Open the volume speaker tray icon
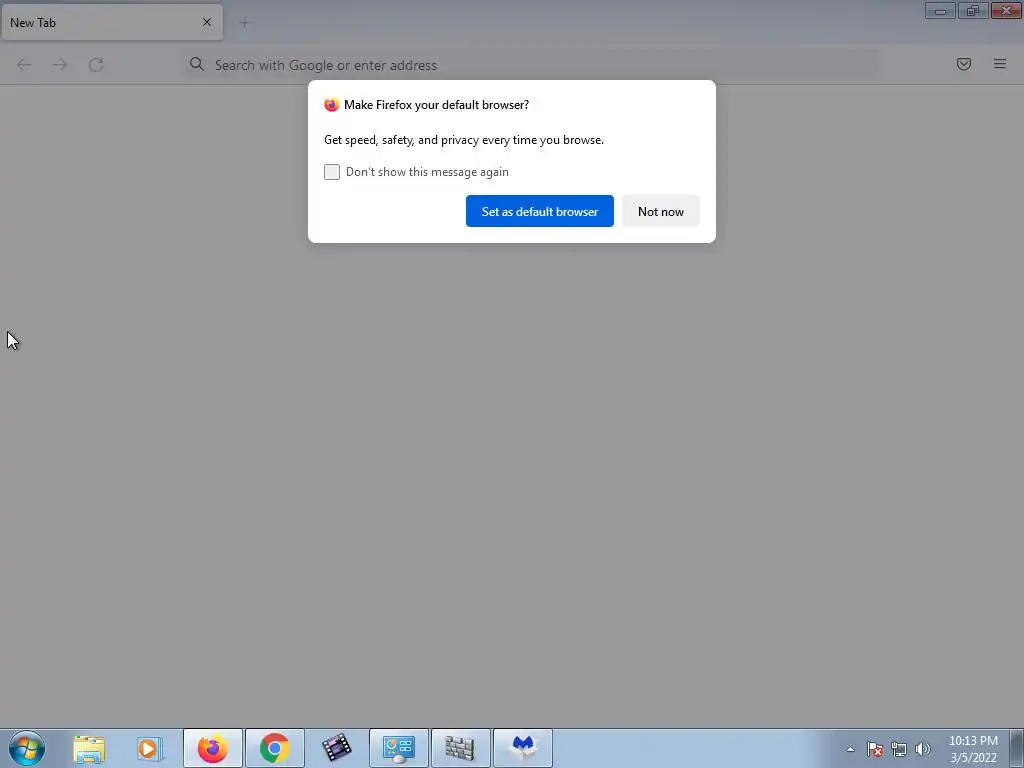Viewport: 1024px width, 768px height. tap(923, 749)
